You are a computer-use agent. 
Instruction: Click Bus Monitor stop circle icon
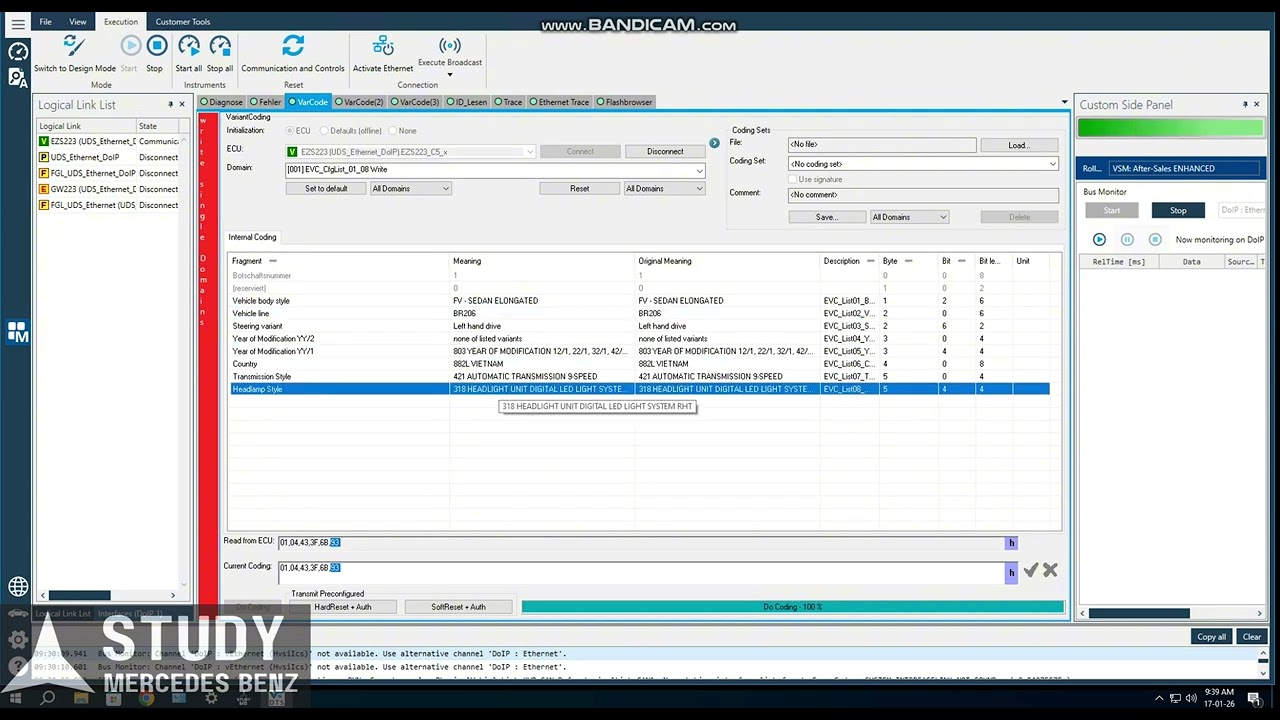[1155, 239]
